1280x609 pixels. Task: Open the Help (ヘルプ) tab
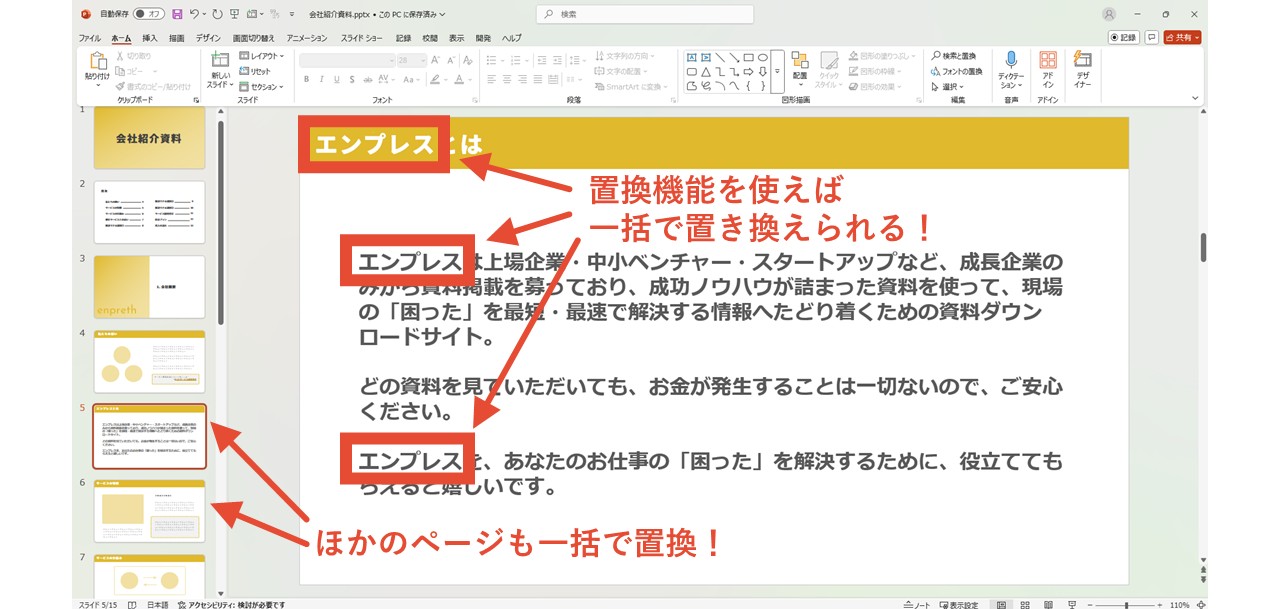[511, 37]
